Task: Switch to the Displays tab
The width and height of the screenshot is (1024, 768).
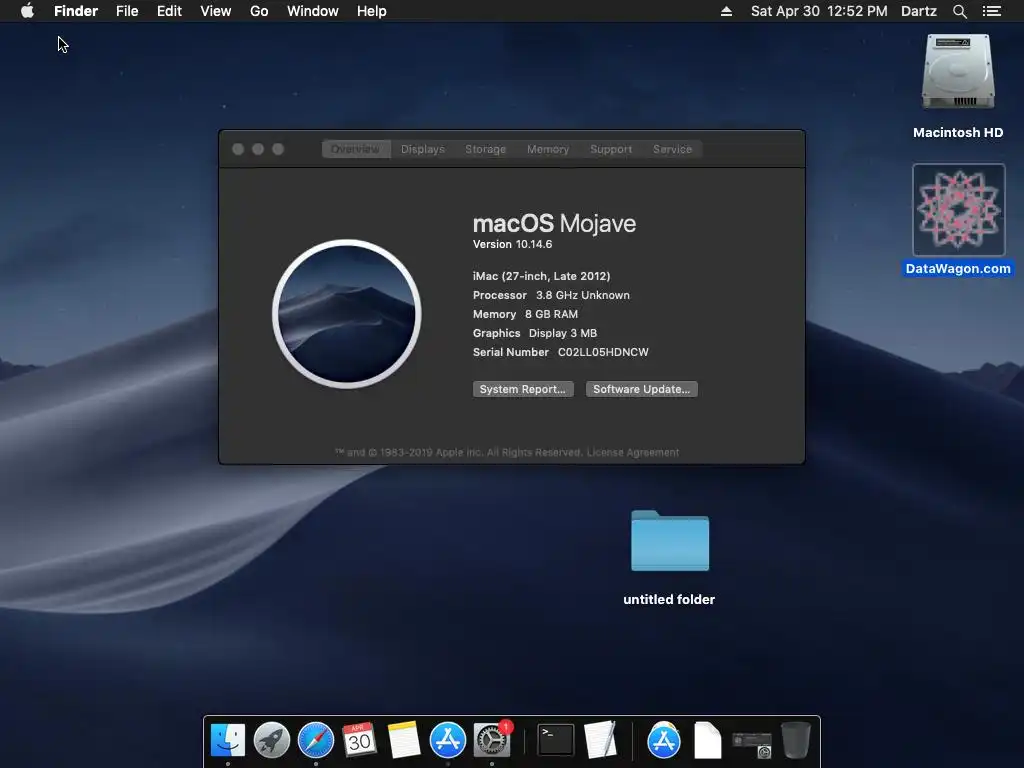Action: [x=423, y=149]
